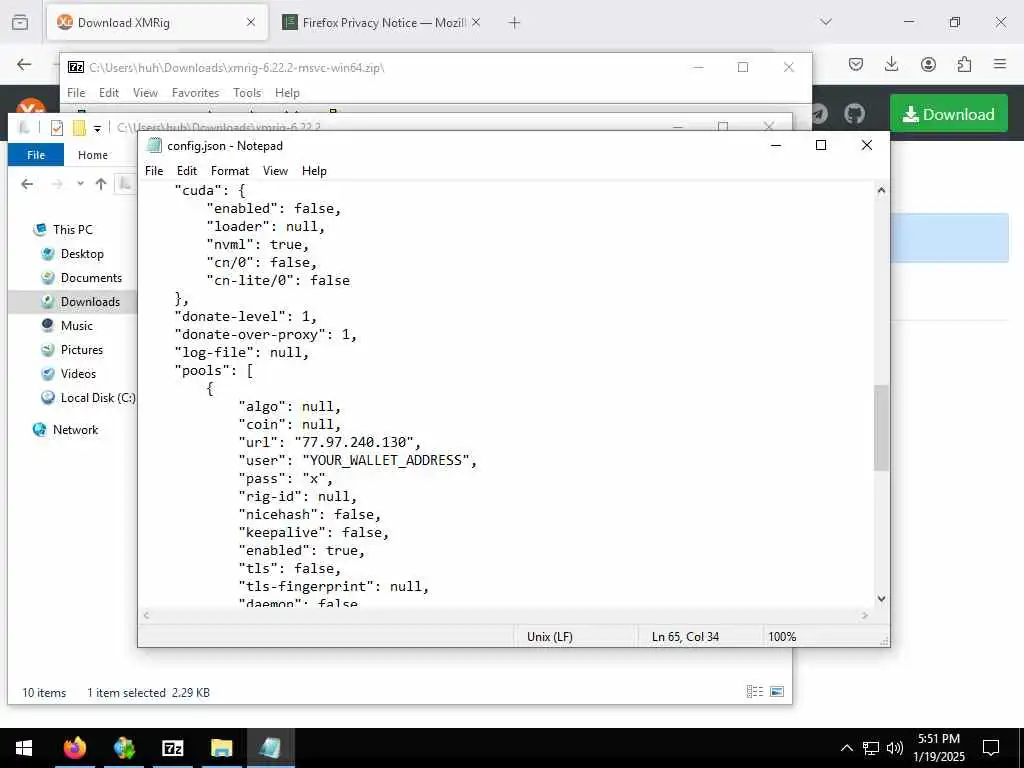Image resolution: width=1024 pixels, height=768 pixels.
Task: Click Explorer properties checkmark quick access icon
Action: [57, 128]
